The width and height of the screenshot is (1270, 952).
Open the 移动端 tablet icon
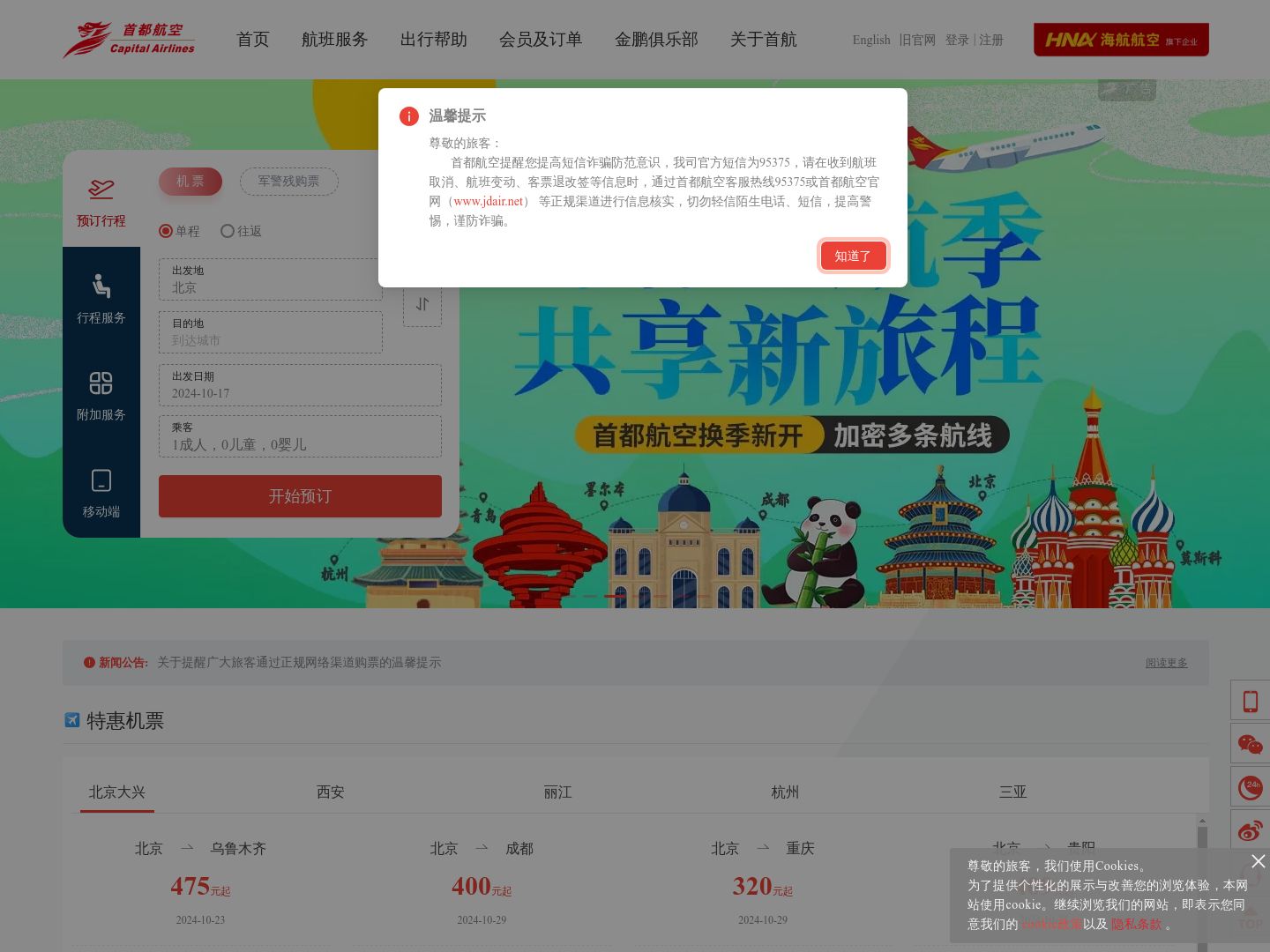coord(101,480)
